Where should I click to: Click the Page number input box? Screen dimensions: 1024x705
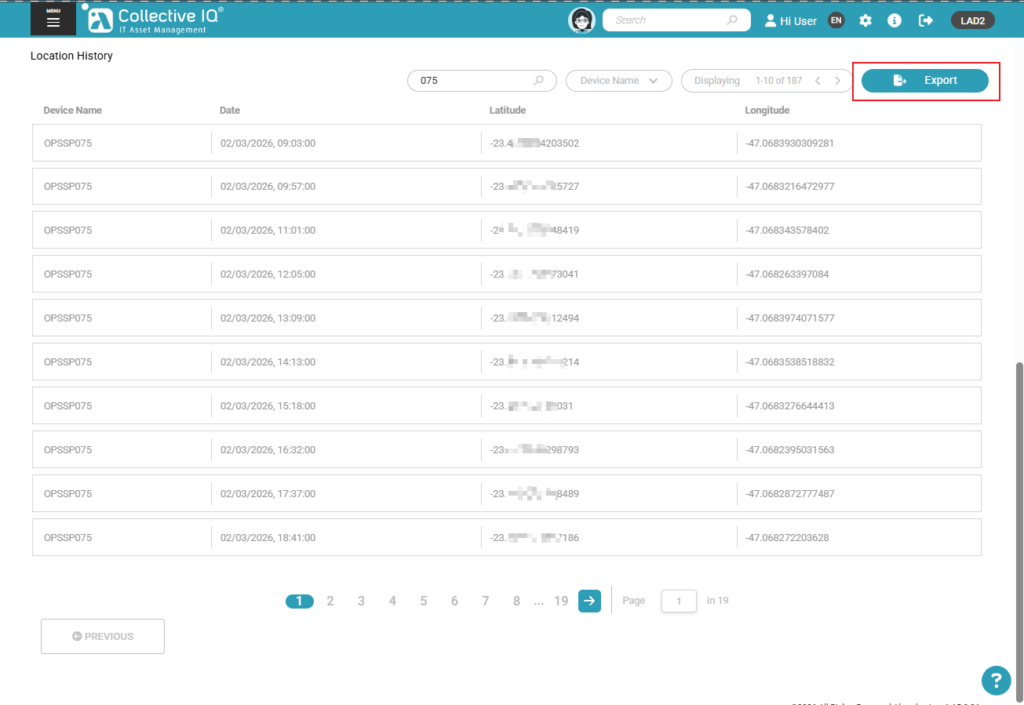(679, 601)
